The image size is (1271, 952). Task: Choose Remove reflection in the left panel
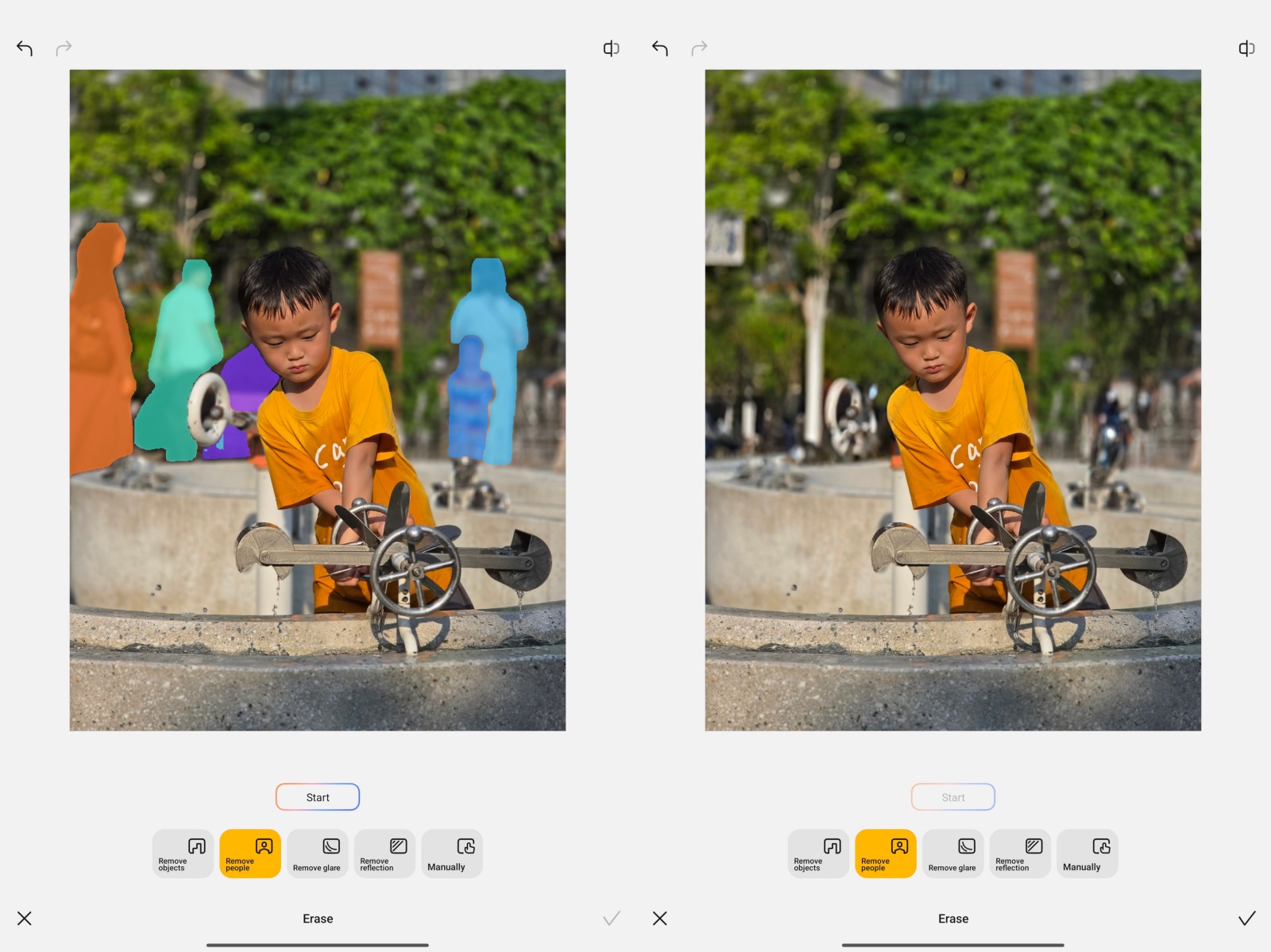(384, 854)
